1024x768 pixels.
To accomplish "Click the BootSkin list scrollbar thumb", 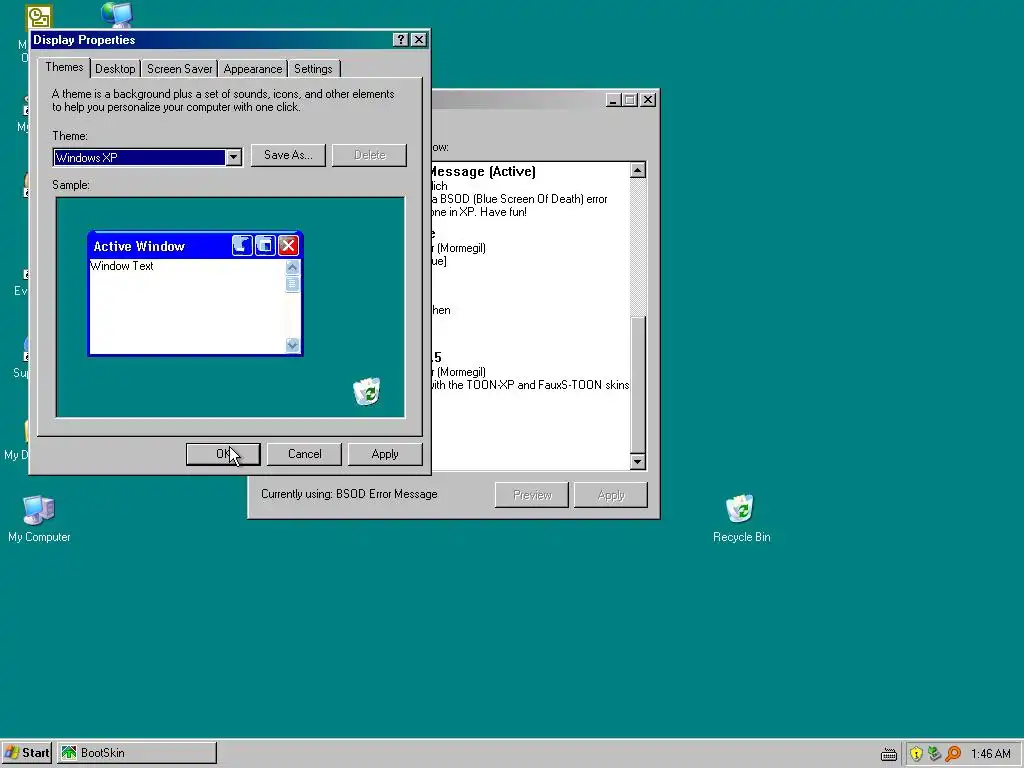I will click(638, 384).
